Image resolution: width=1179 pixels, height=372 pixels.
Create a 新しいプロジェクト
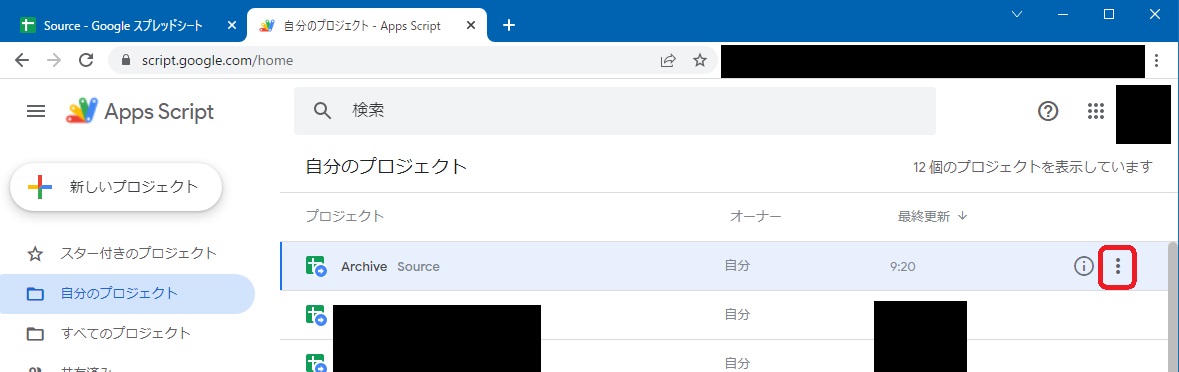click(x=116, y=187)
